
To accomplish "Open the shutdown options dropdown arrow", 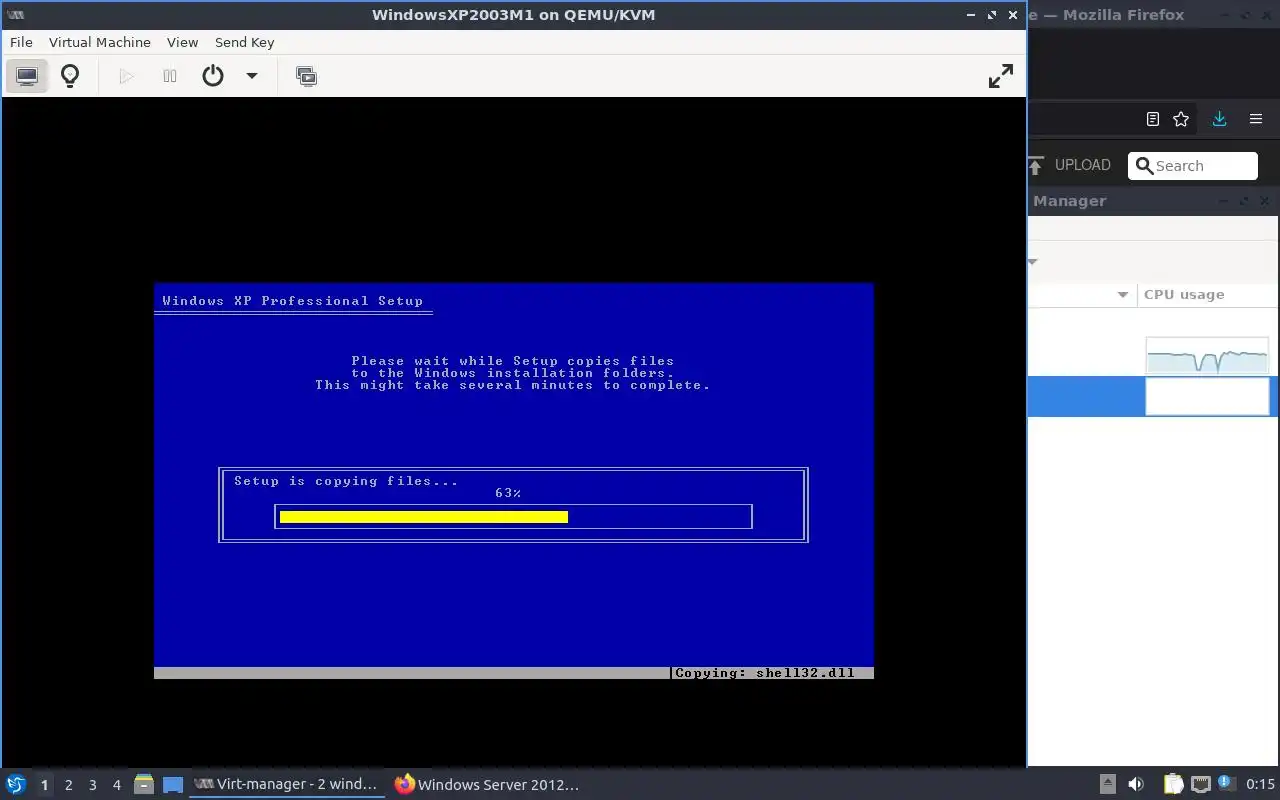I will point(252,76).
